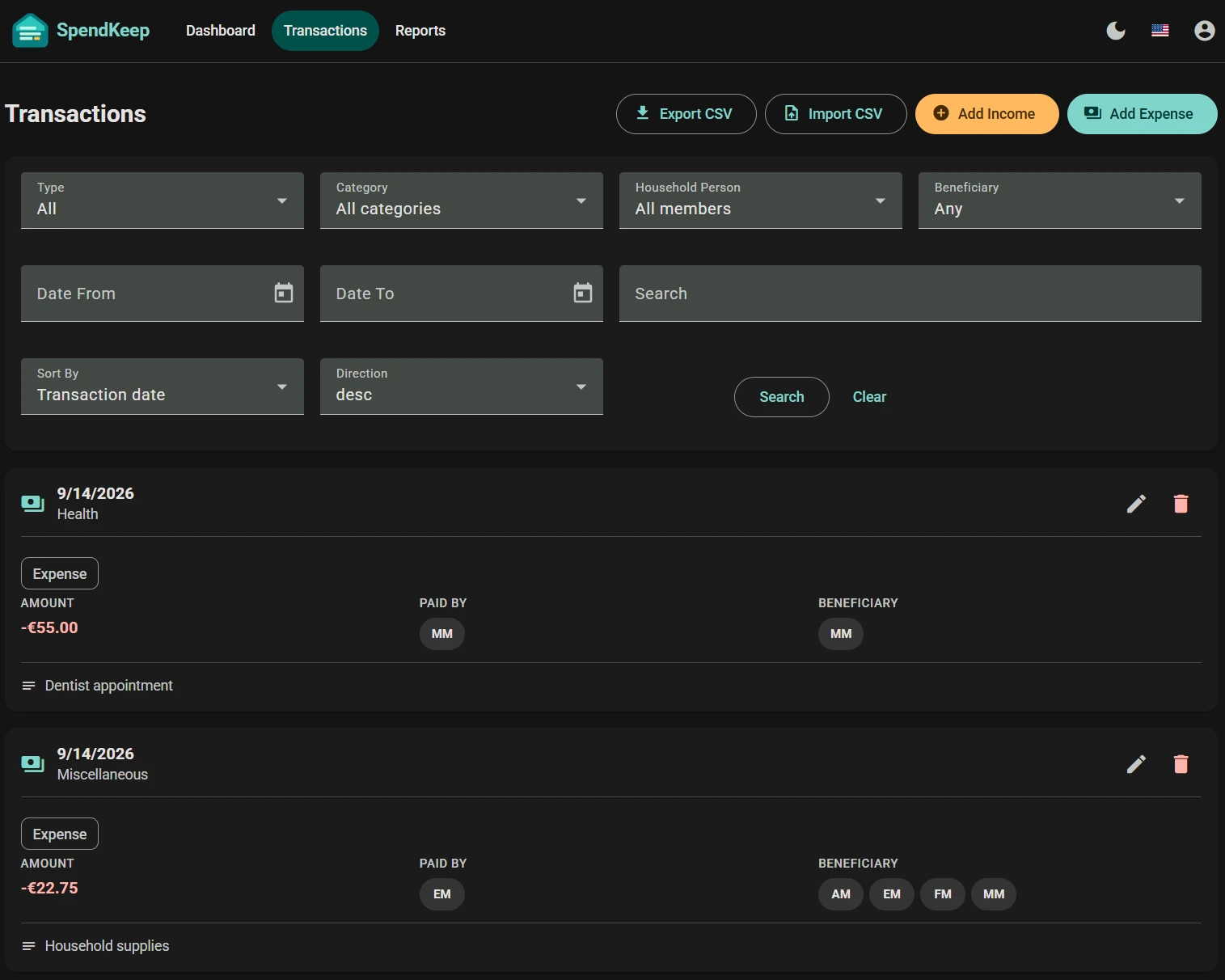Viewport: 1225px width, 980px height.
Task: Open the Household Person dropdown
Action: (x=761, y=201)
